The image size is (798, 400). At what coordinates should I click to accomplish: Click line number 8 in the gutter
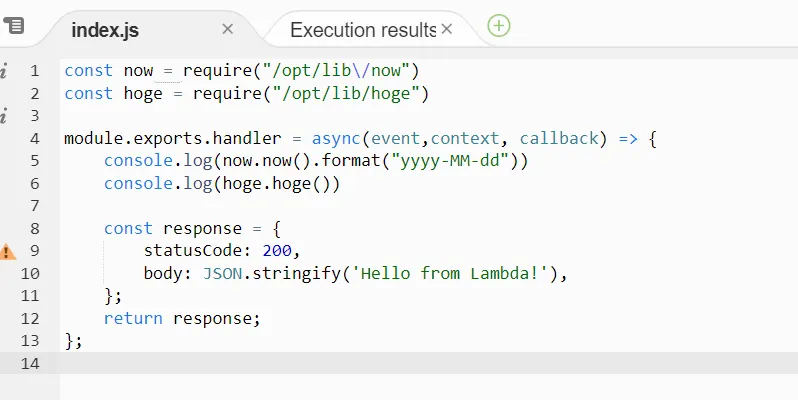point(34,229)
